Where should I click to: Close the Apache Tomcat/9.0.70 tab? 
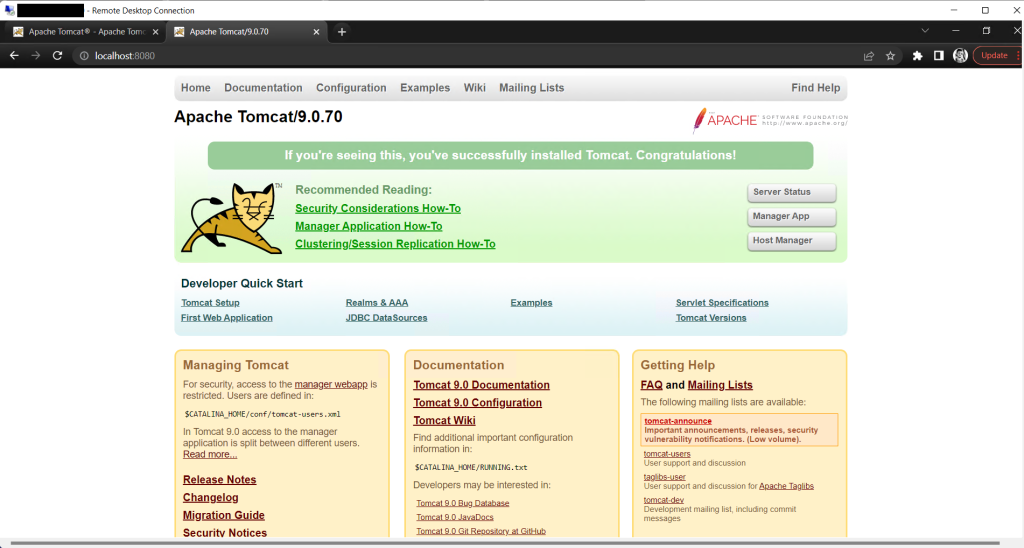point(316,31)
